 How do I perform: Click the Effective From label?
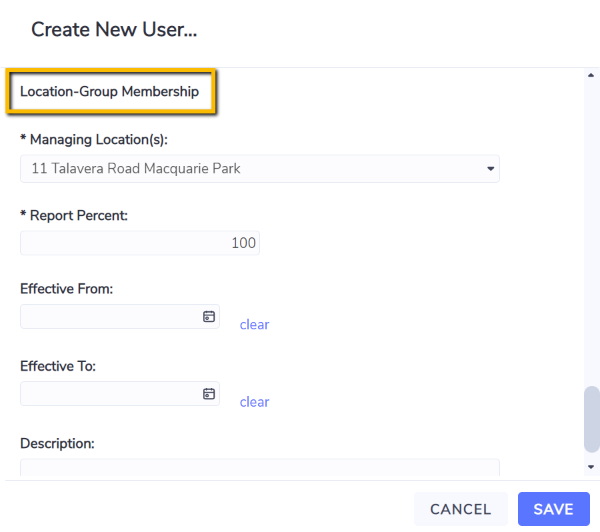[67, 289]
